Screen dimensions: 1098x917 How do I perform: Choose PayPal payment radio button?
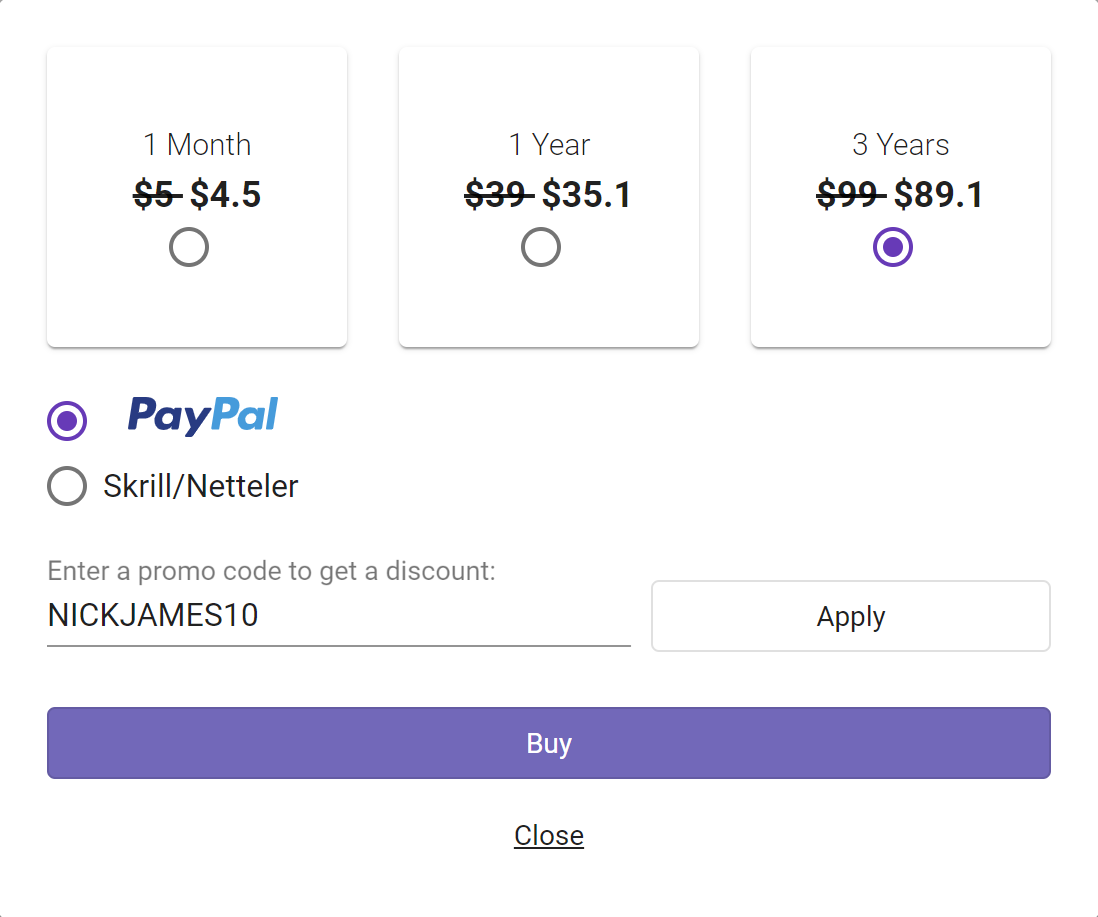tap(67, 421)
